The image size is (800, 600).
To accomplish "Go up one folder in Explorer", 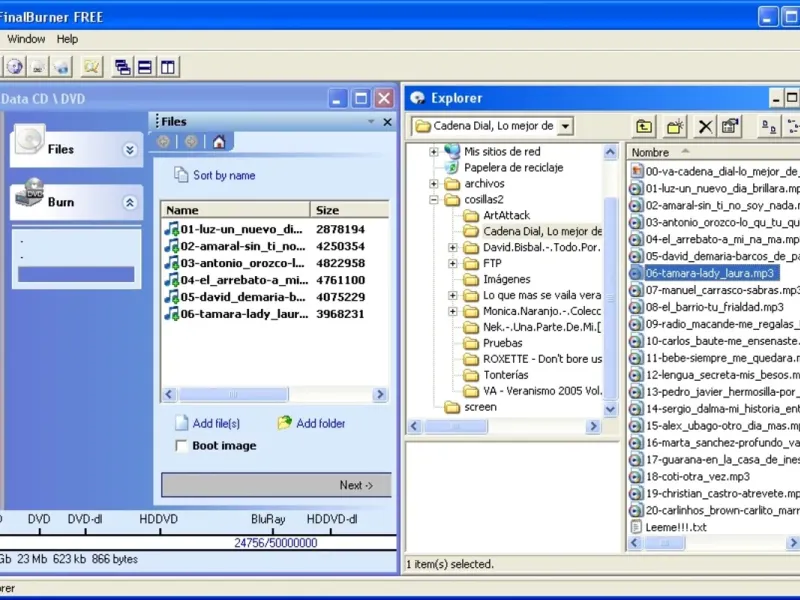I will coord(644,126).
